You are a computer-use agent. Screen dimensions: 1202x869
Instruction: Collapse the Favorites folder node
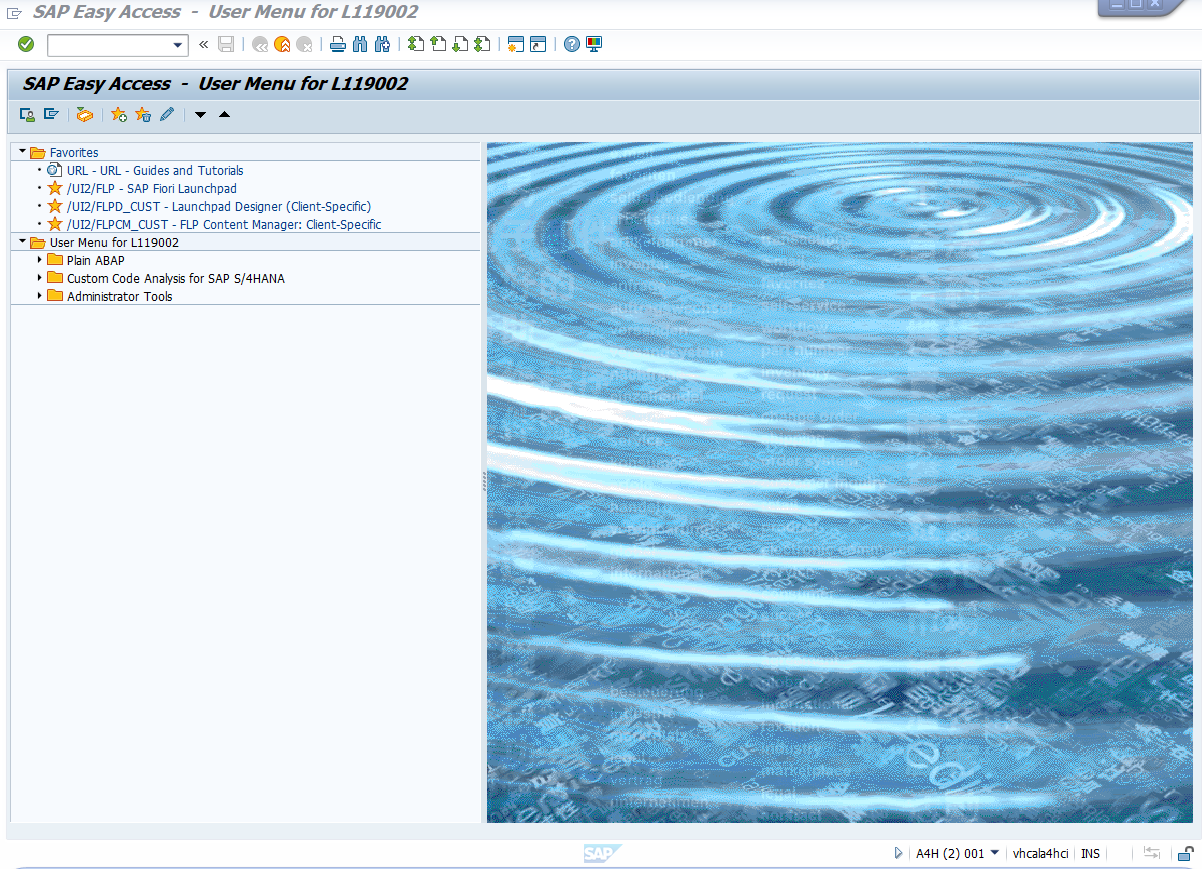(22, 151)
